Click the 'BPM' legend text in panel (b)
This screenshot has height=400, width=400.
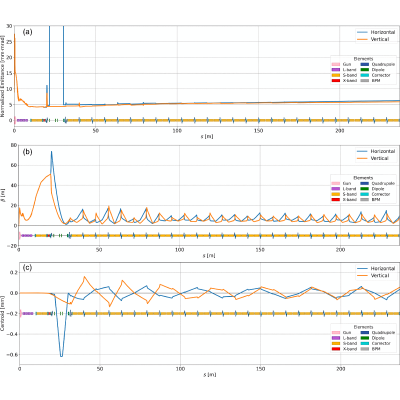click(376, 200)
